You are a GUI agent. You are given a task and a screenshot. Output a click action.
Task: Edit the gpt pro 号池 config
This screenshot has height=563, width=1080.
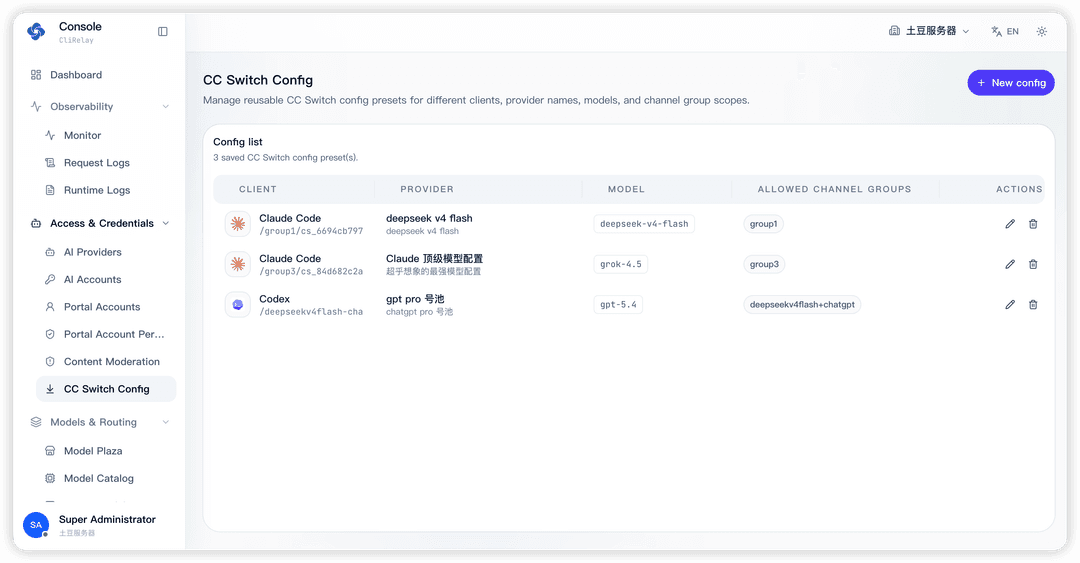pos(1010,305)
